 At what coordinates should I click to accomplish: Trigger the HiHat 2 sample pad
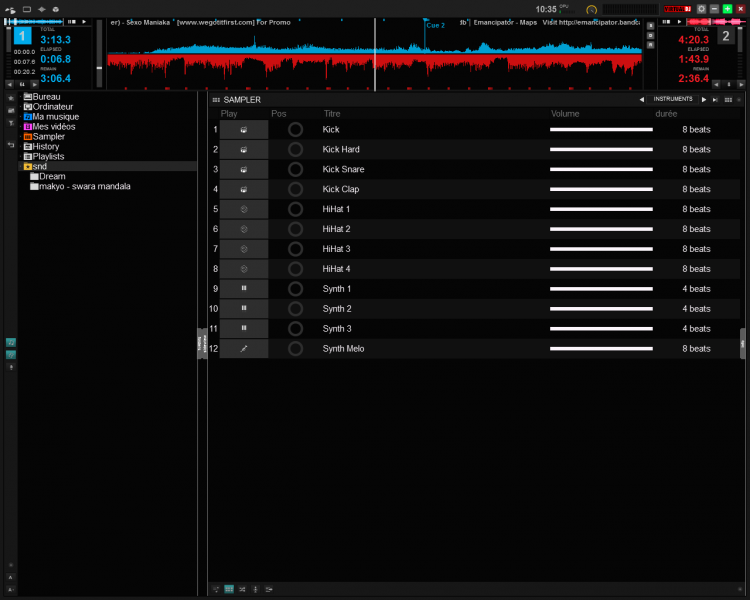click(244, 229)
